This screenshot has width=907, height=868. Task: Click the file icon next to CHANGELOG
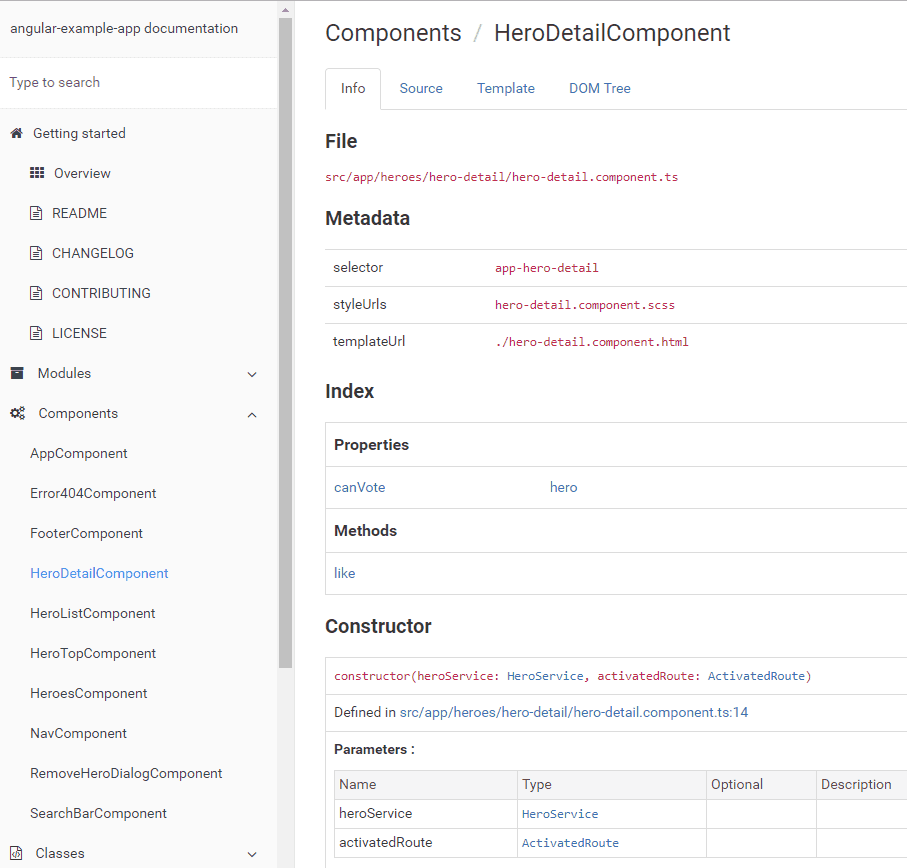[x=37, y=253]
